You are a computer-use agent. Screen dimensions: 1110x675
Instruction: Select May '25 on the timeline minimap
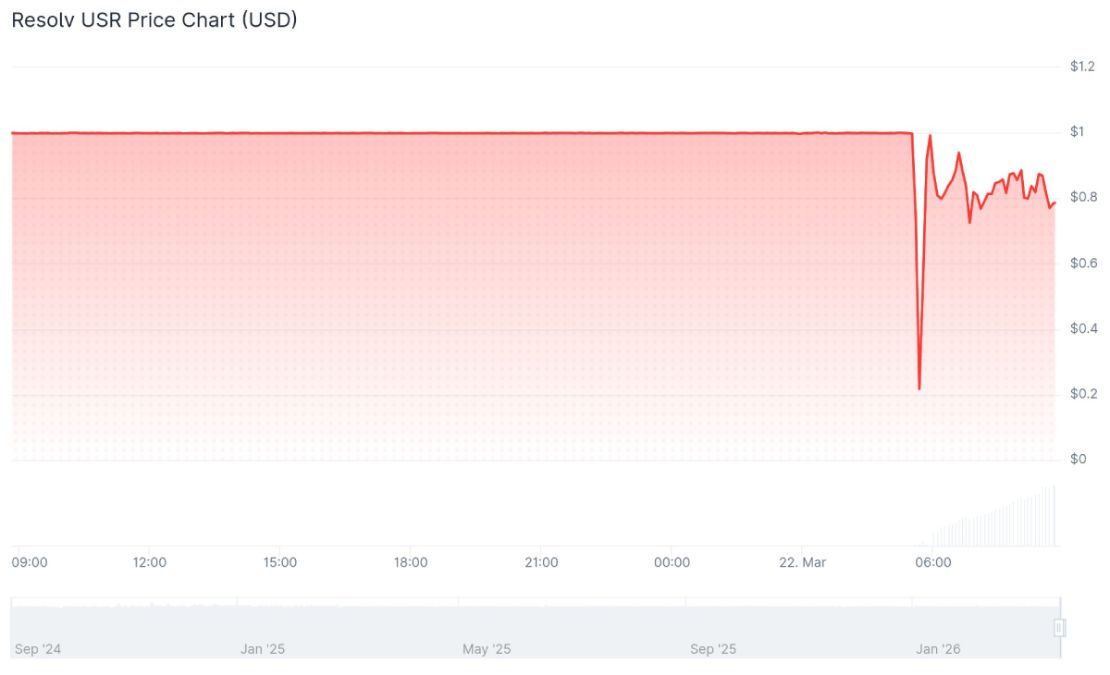pyautogui.click(x=487, y=648)
